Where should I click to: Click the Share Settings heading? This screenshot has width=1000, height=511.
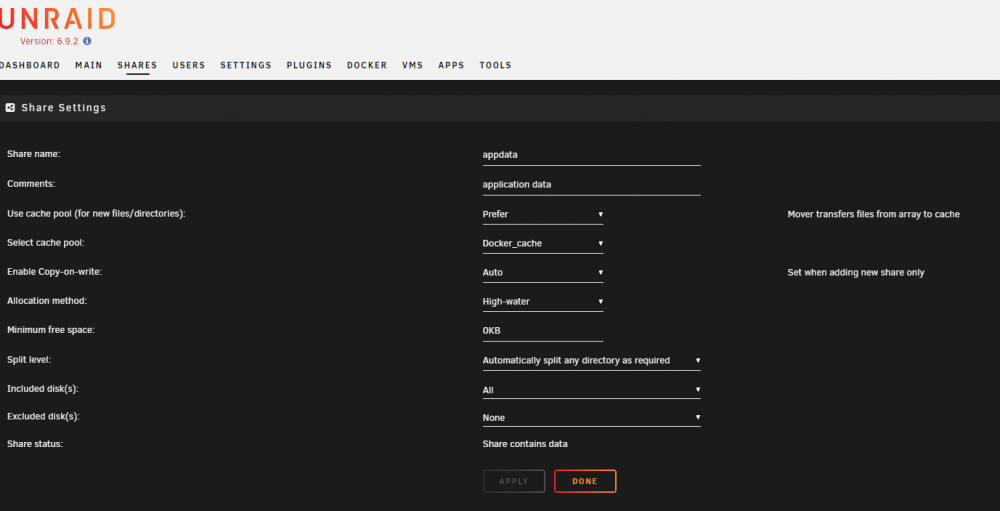coord(64,108)
